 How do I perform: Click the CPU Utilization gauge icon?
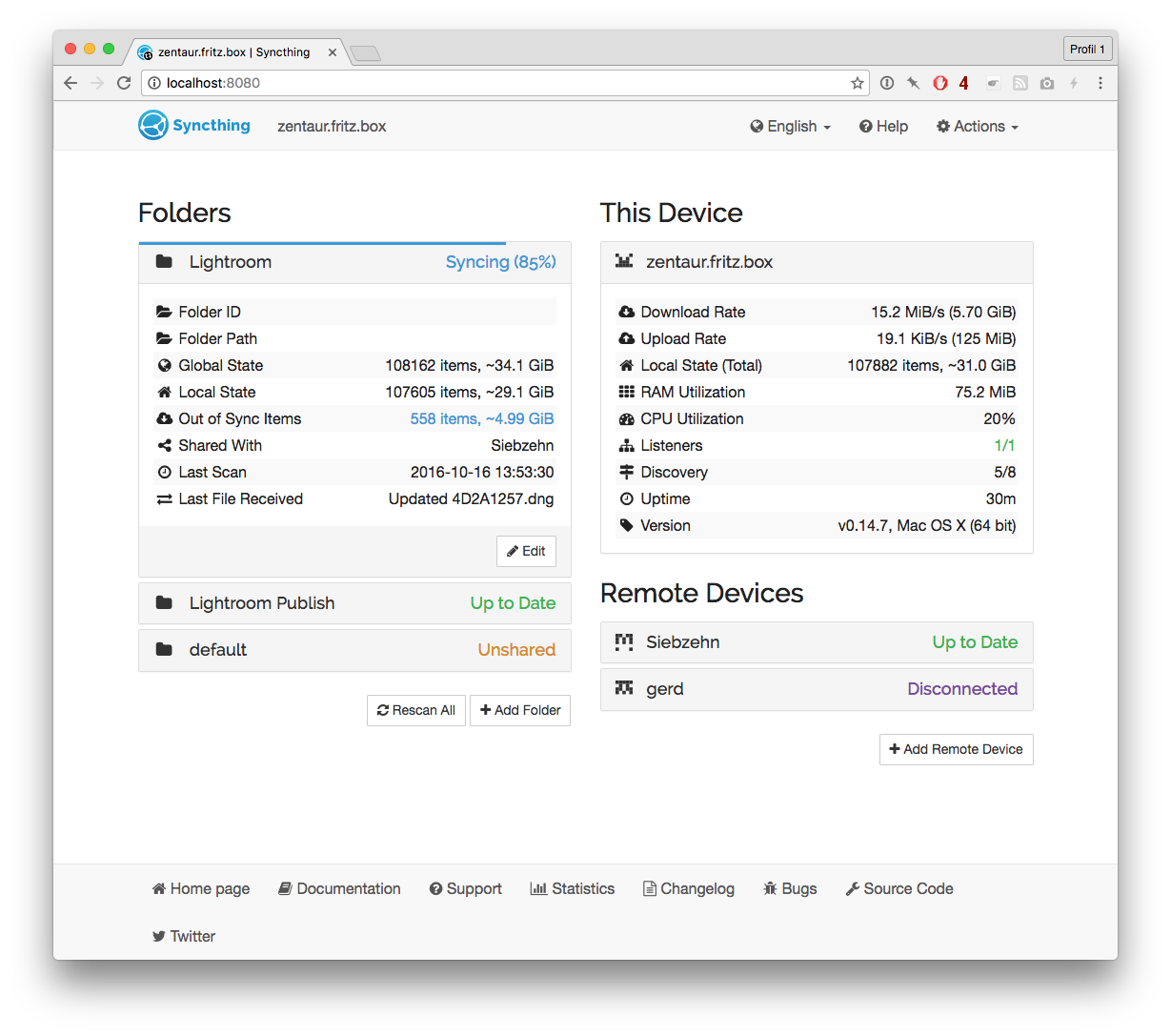pyautogui.click(x=626, y=418)
